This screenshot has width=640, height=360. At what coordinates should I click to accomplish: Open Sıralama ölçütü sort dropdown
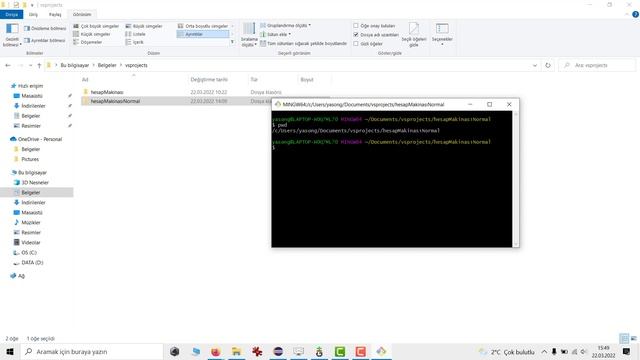coord(249,35)
